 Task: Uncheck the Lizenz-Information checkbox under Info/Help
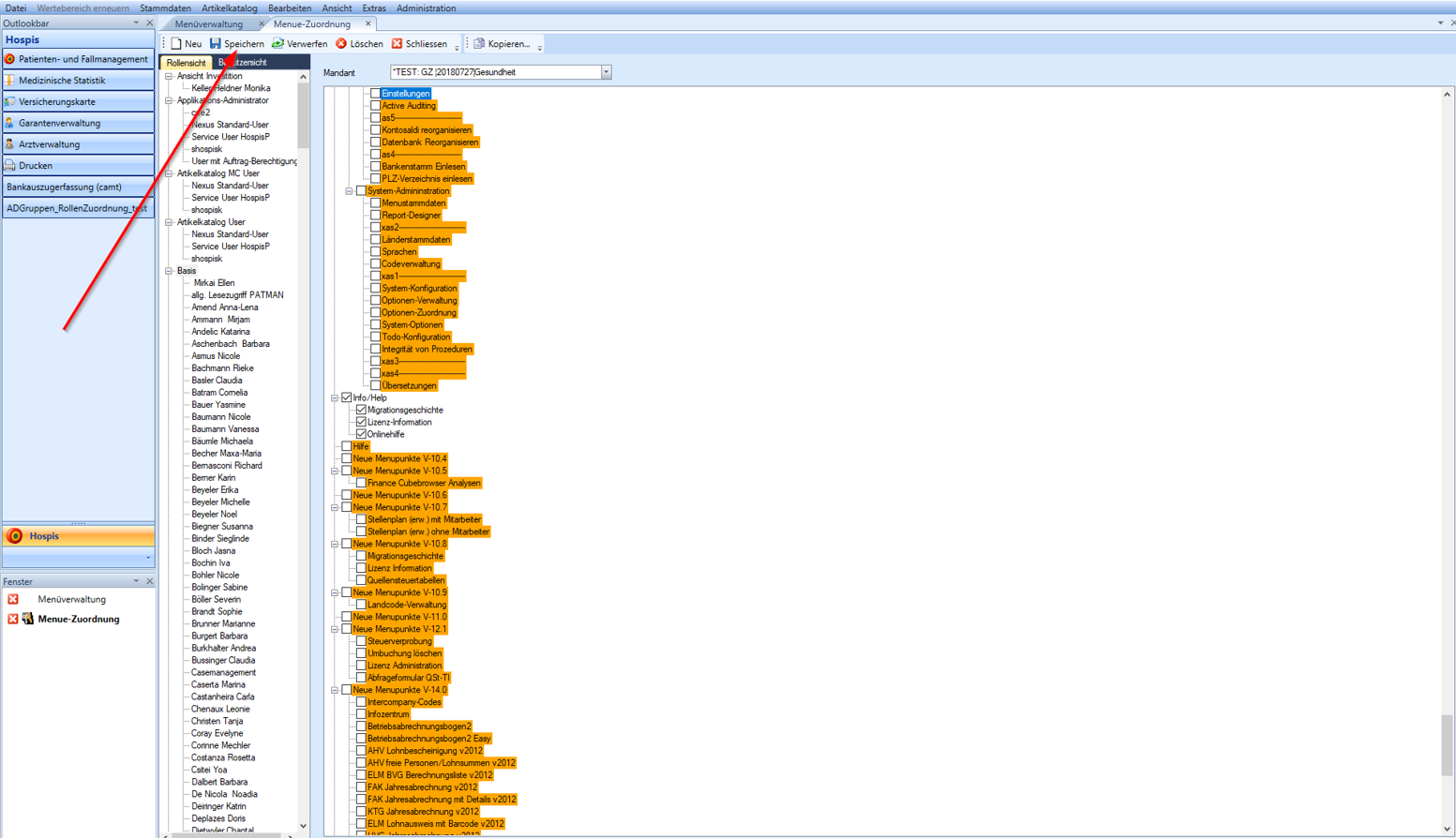click(x=361, y=422)
